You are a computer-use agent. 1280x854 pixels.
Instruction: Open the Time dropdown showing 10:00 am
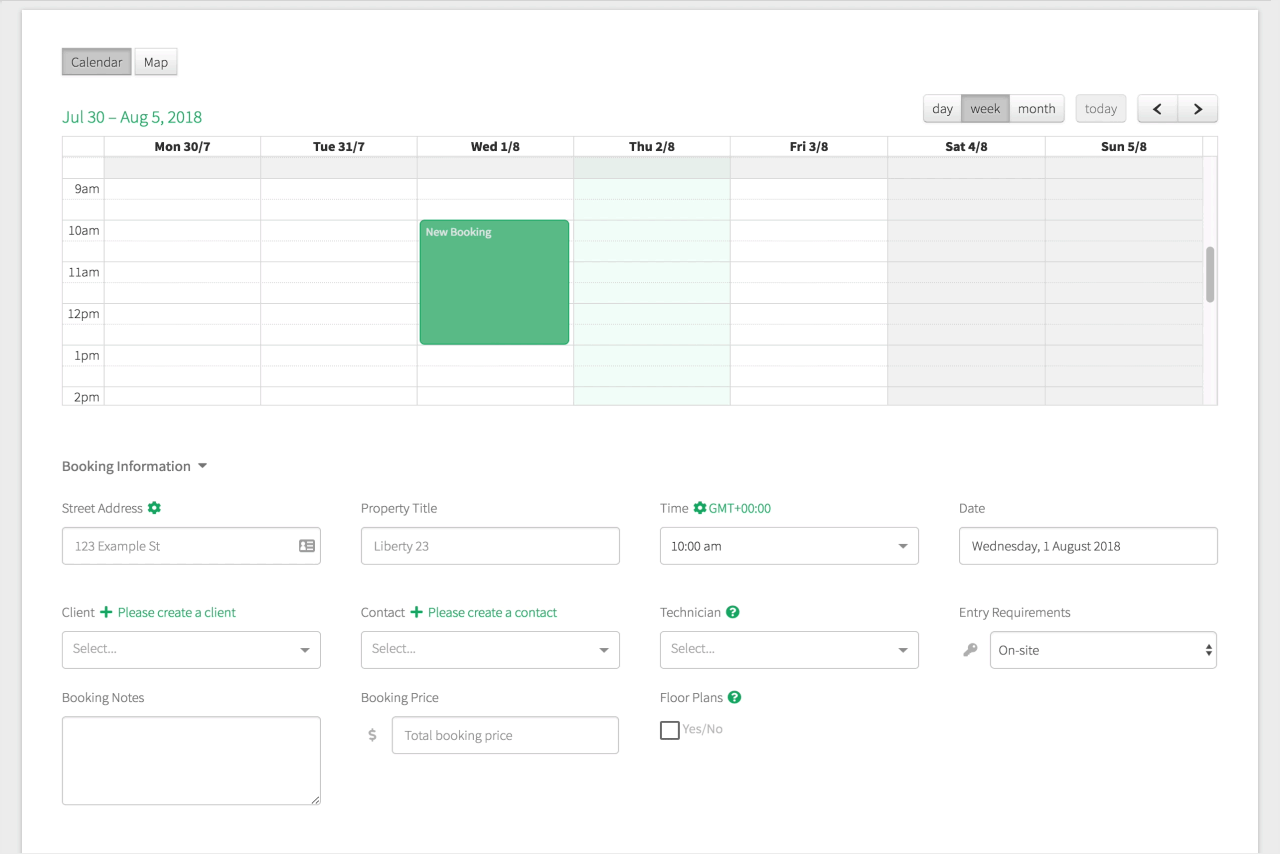[789, 546]
